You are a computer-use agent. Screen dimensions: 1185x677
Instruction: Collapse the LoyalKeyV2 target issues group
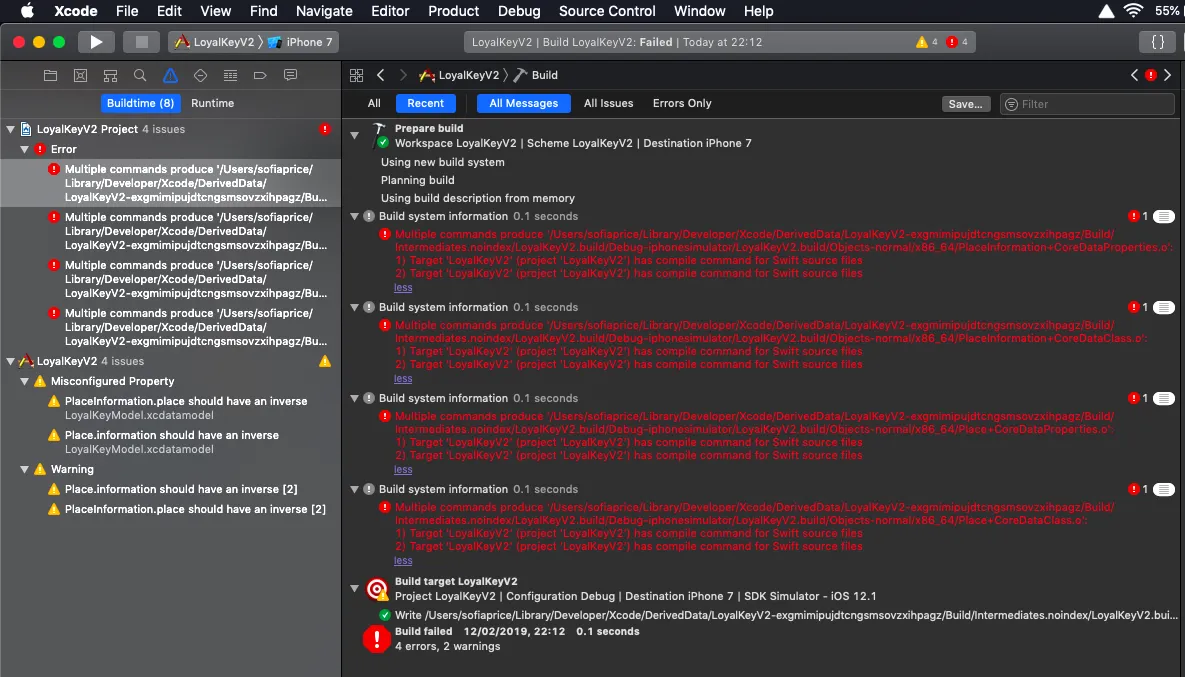tap(11, 361)
